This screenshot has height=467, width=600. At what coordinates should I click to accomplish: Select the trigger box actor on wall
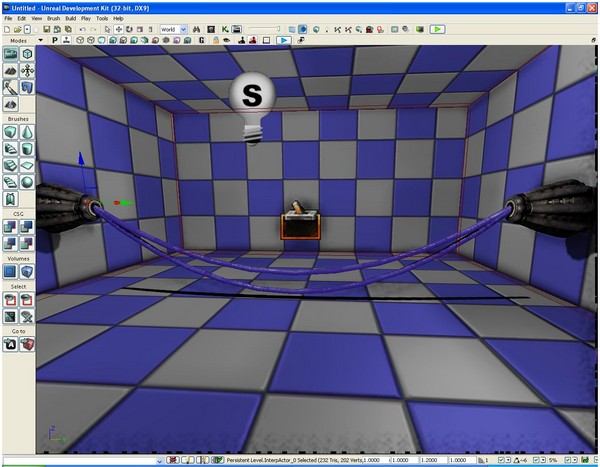click(x=300, y=222)
